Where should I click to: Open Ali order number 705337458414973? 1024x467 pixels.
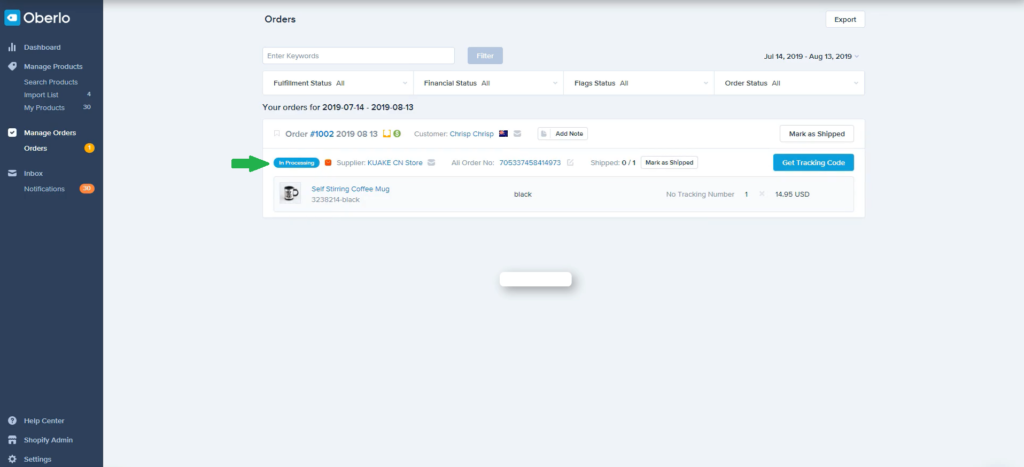click(x=530, y=163)
